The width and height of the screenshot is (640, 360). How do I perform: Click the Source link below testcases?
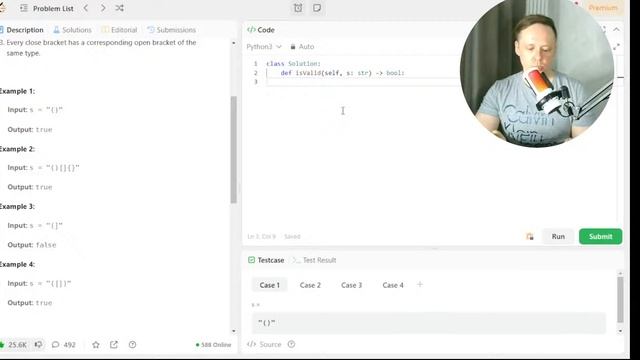pos(264,344)
